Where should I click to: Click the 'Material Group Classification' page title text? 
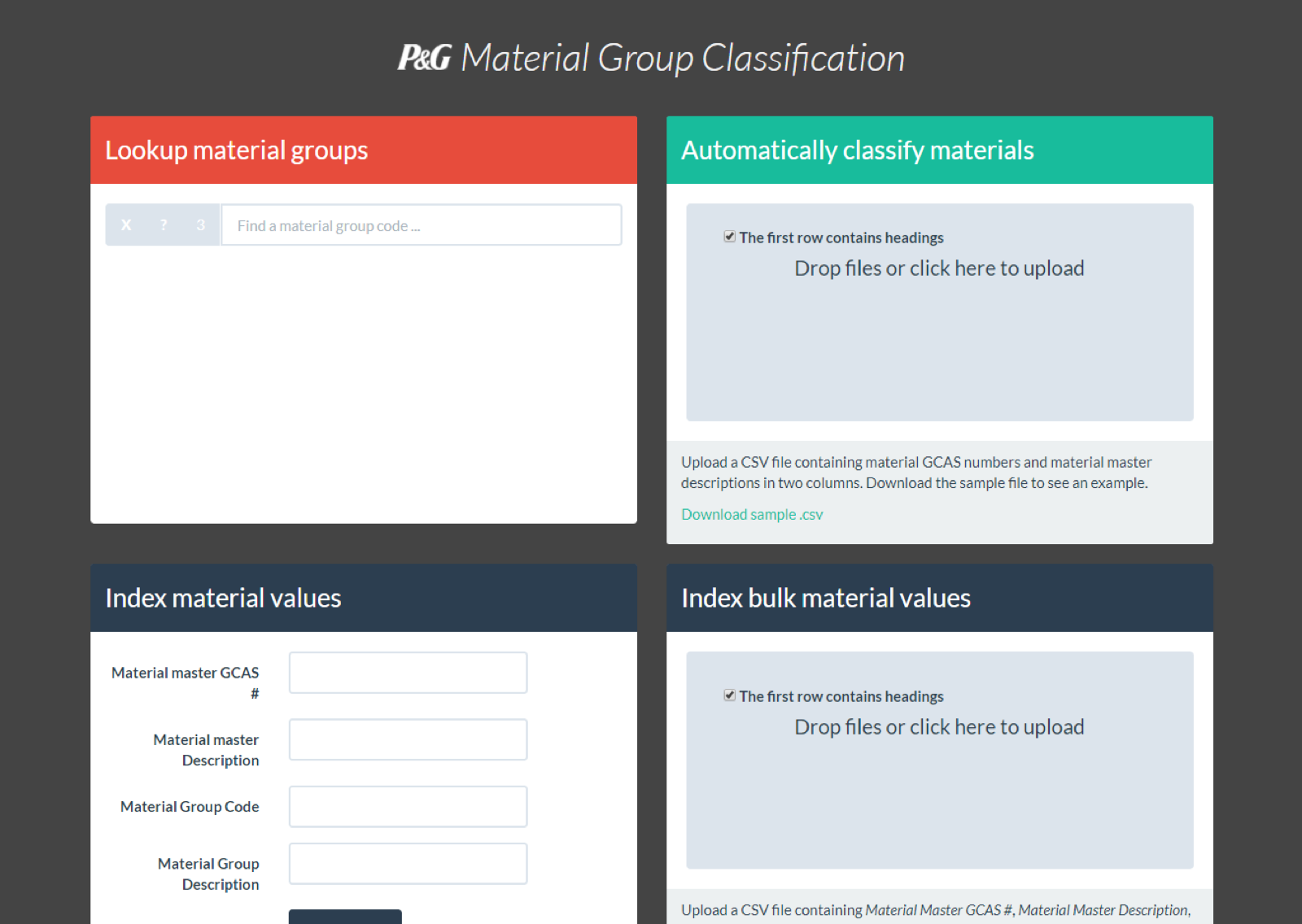(x=683, y=59)
